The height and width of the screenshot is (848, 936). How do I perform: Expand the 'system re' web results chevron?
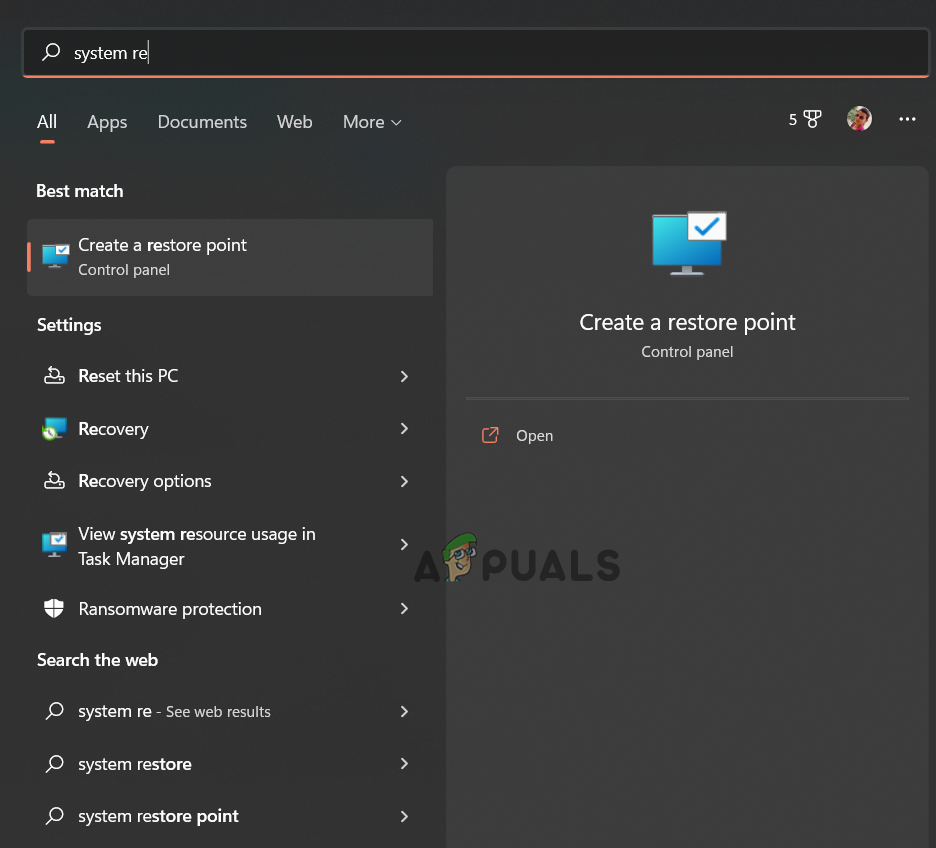click(x=404, y=711)
